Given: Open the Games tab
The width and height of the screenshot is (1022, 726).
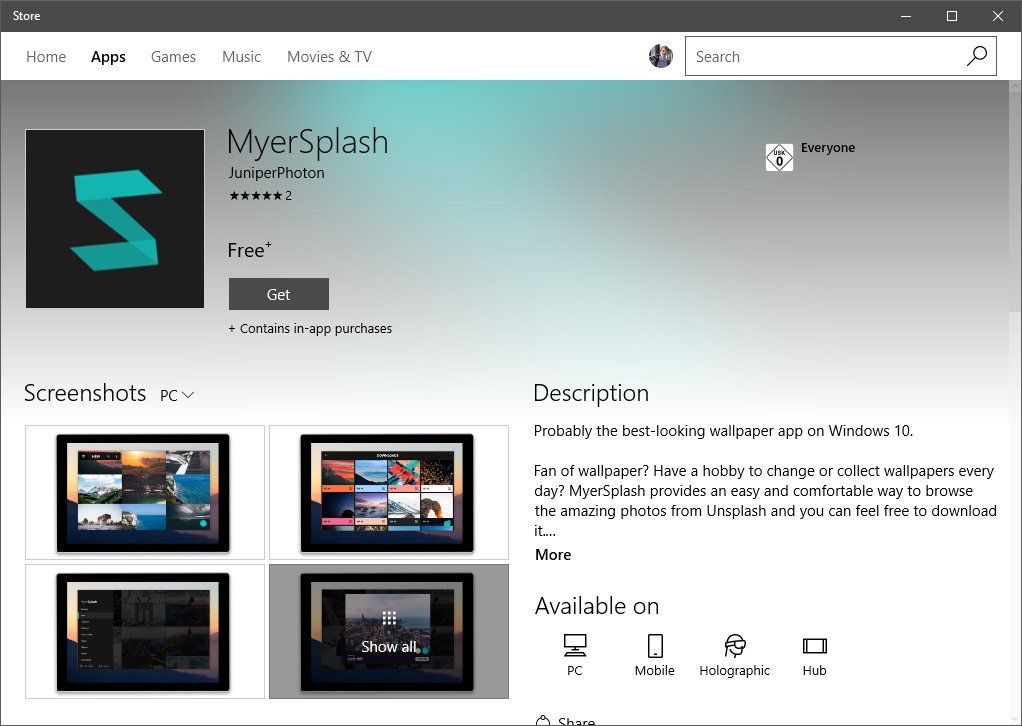Looking at the screenshot, I should coord(173,57).
